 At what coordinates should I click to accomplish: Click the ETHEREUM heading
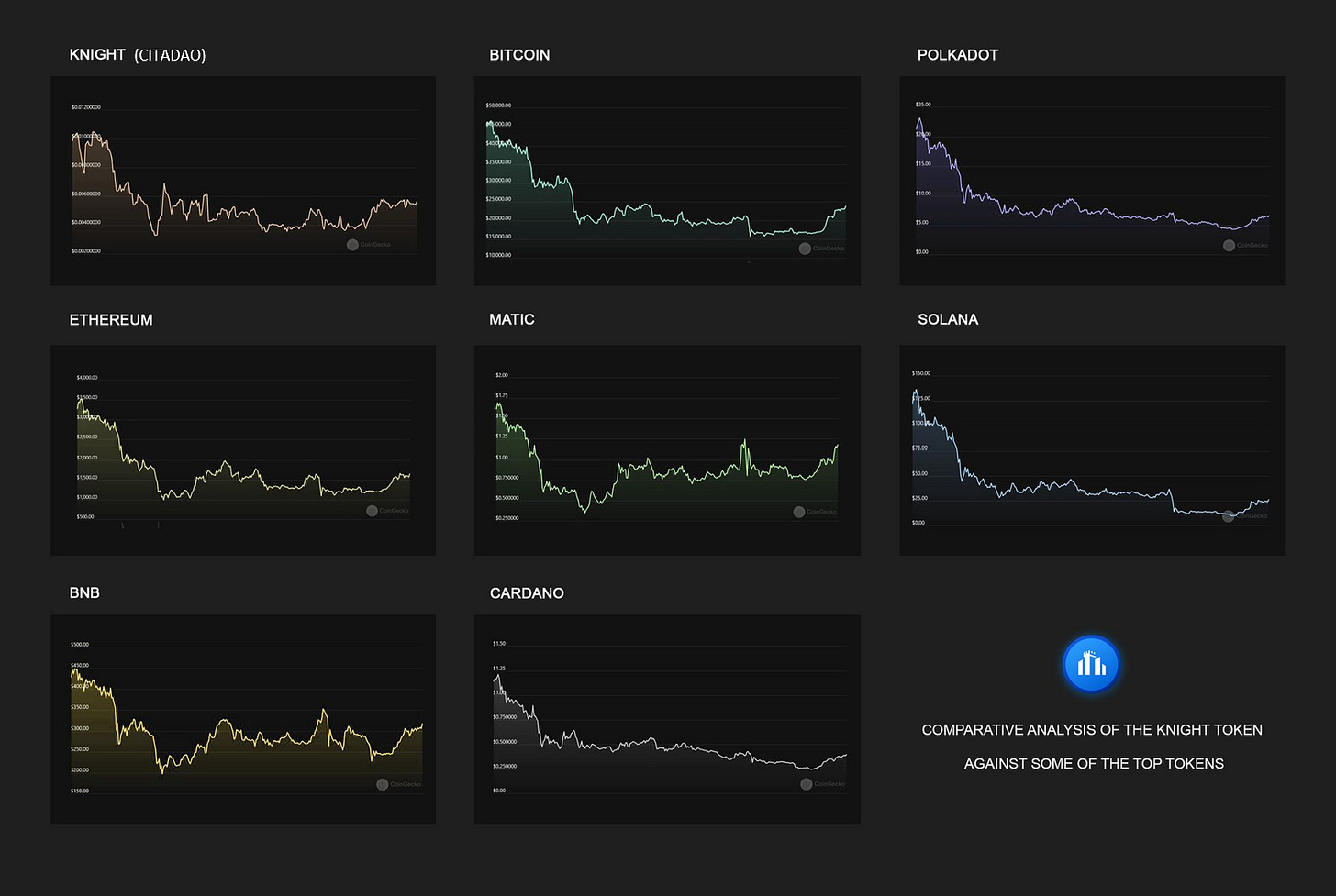111,319
